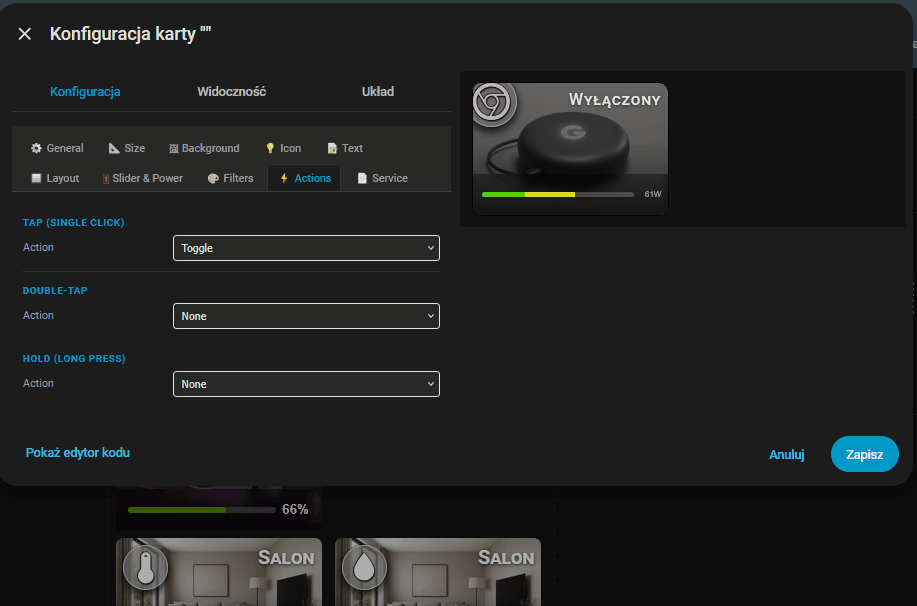Click the Pokaż edytor kodu link
This screenshot has height=606, width=917.
(78, 452)
